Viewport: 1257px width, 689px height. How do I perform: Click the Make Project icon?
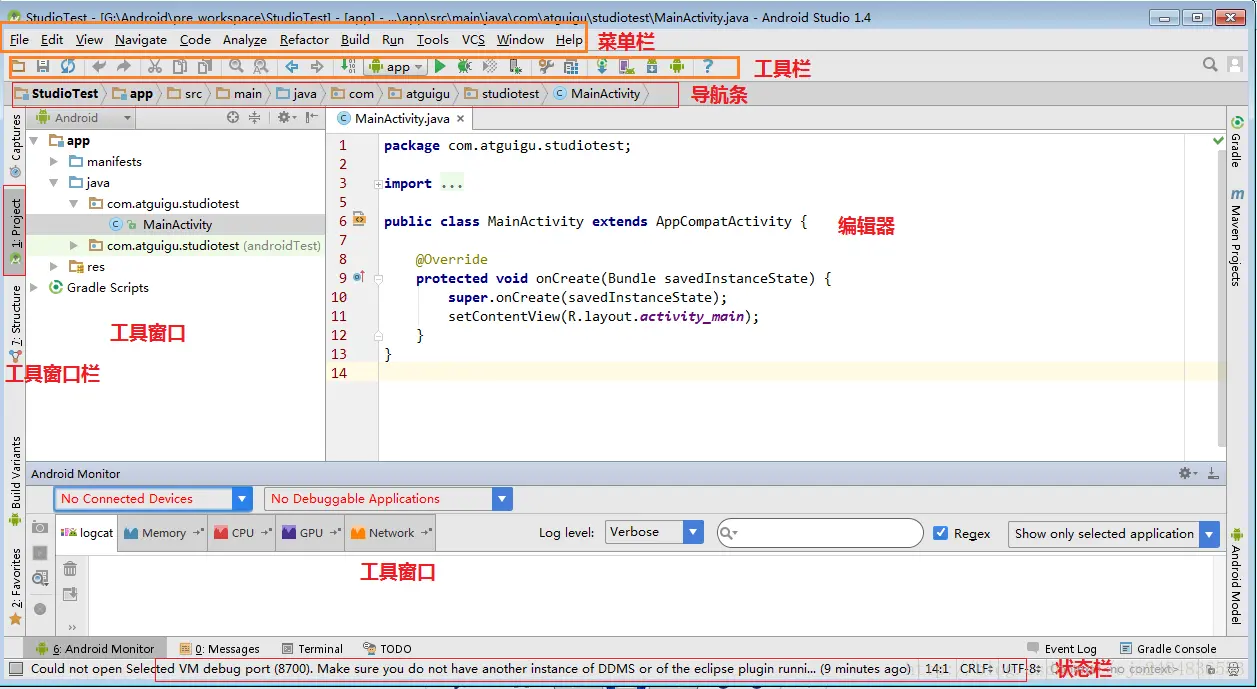click(348, 67)
